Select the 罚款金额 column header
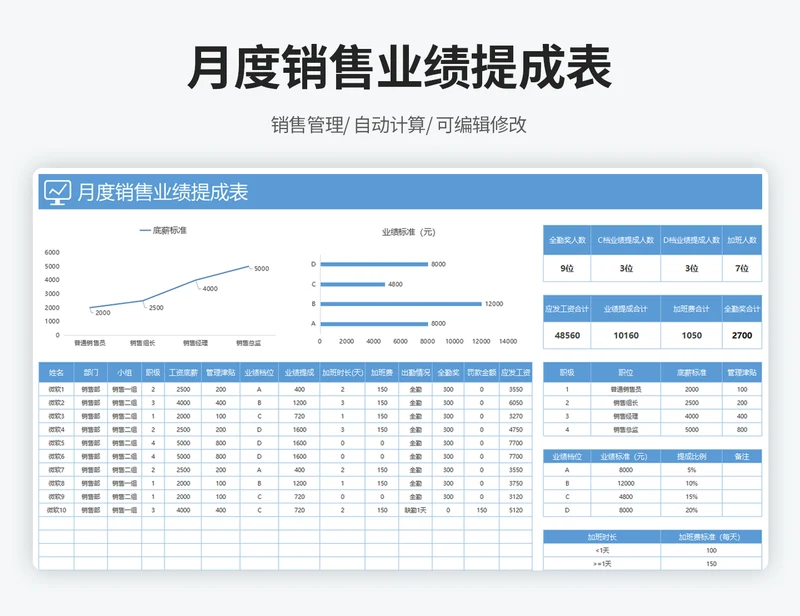Image resolution: width=800 pixels, height=616 pixels. coord(481,373)
